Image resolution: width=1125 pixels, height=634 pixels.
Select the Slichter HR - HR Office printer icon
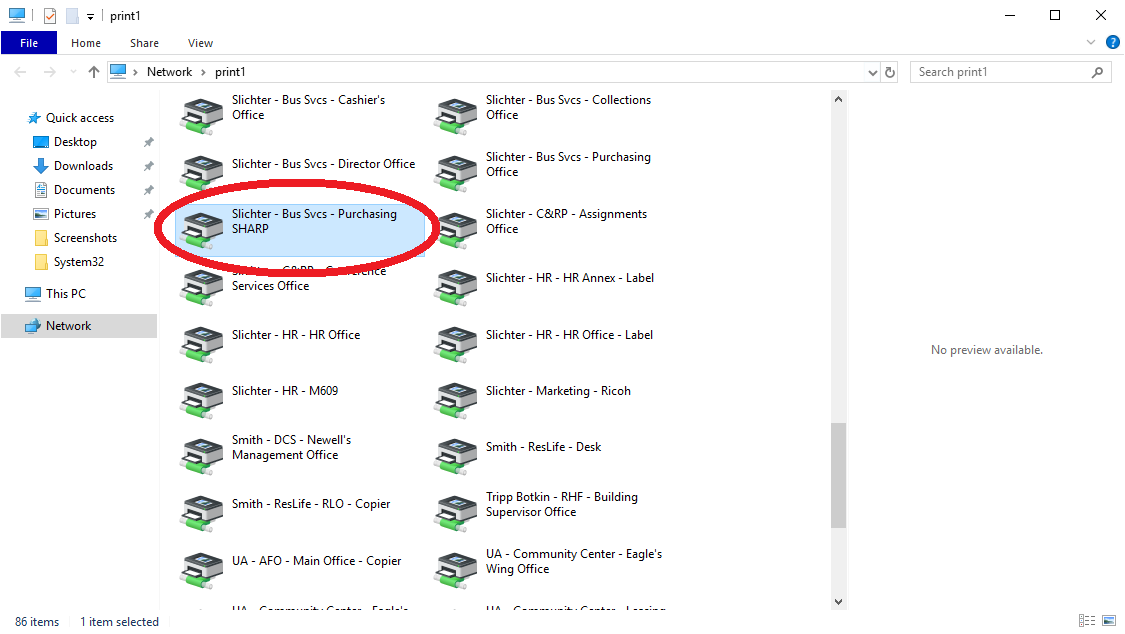point(202,344)
